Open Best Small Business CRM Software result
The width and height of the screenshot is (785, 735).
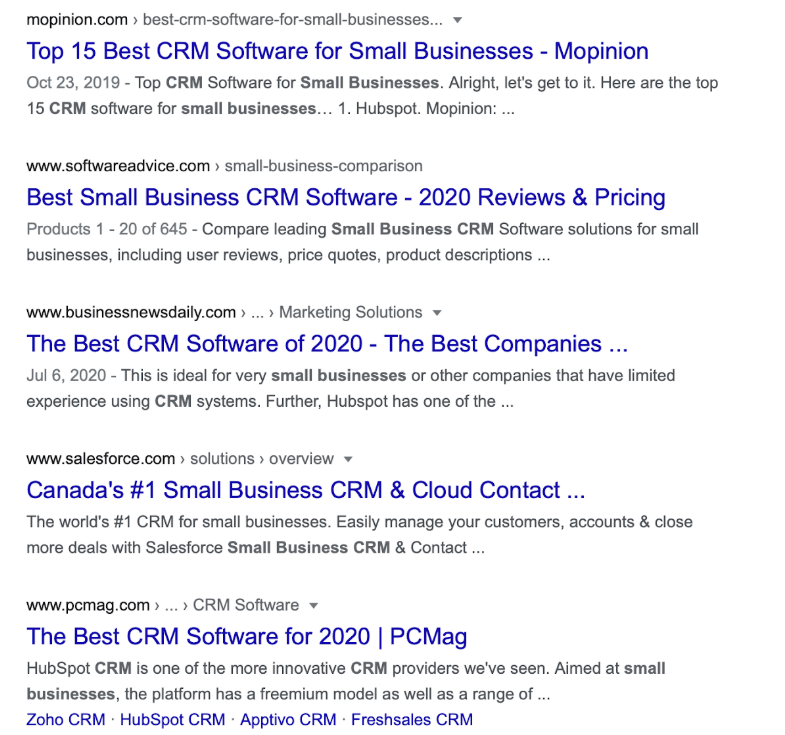pos(346,197)
